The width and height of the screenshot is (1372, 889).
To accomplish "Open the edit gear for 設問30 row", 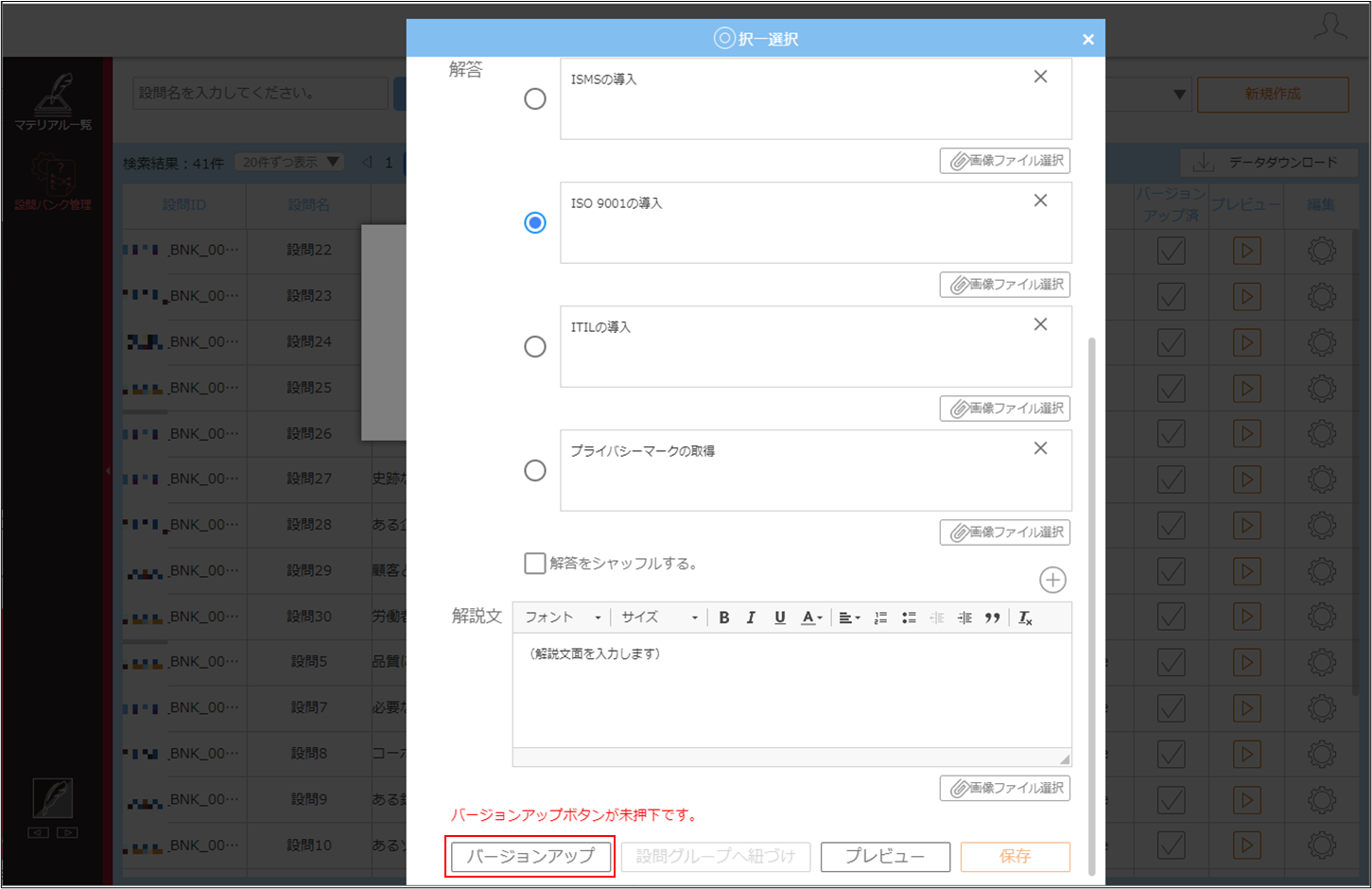I will tap(1322, 617).
